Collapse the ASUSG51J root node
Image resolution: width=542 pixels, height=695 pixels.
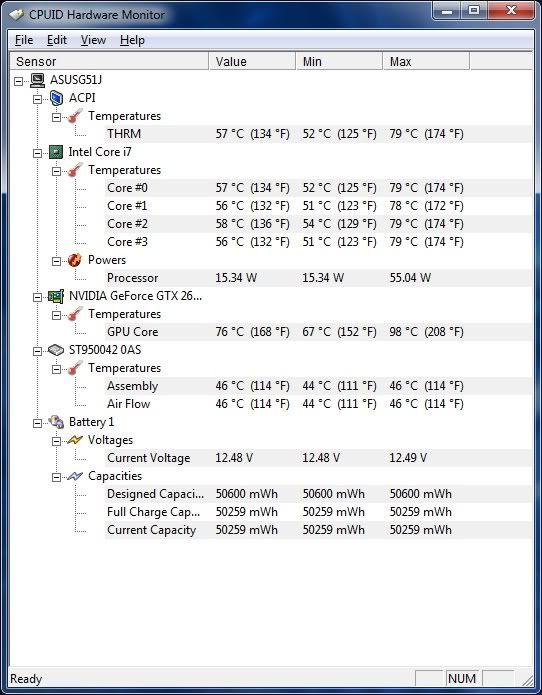point(19,81)
